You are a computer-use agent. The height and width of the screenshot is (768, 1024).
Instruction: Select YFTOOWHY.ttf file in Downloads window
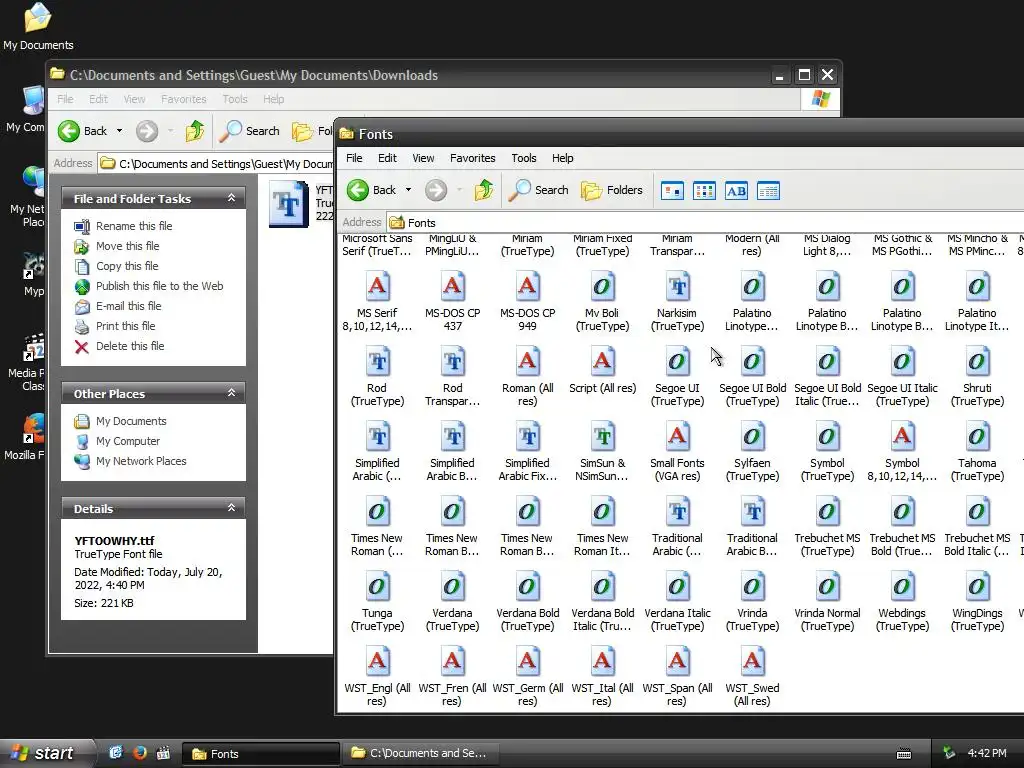coord(289,204)
